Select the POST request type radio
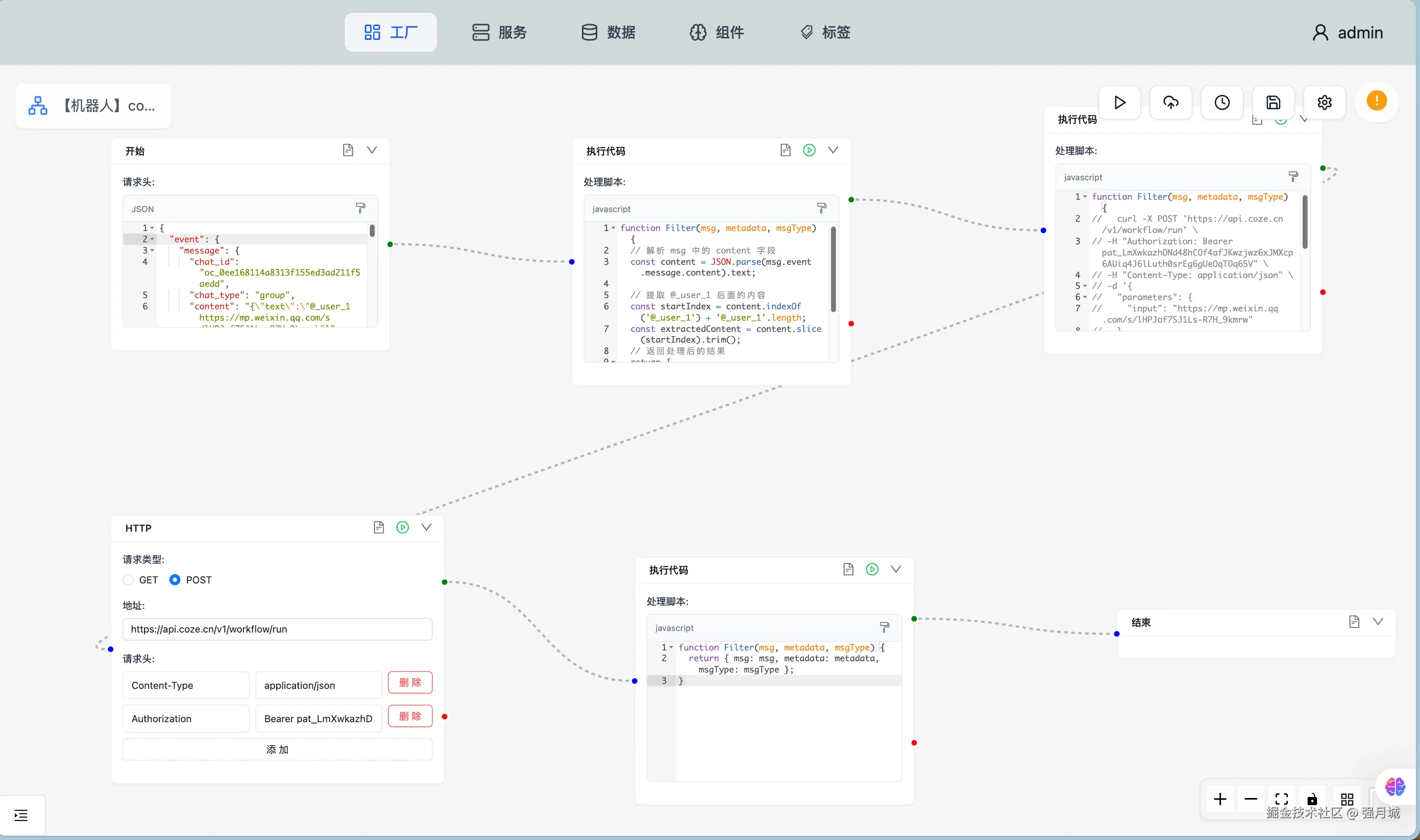This screenshot has width=1420, height=840. coord(175,580)
